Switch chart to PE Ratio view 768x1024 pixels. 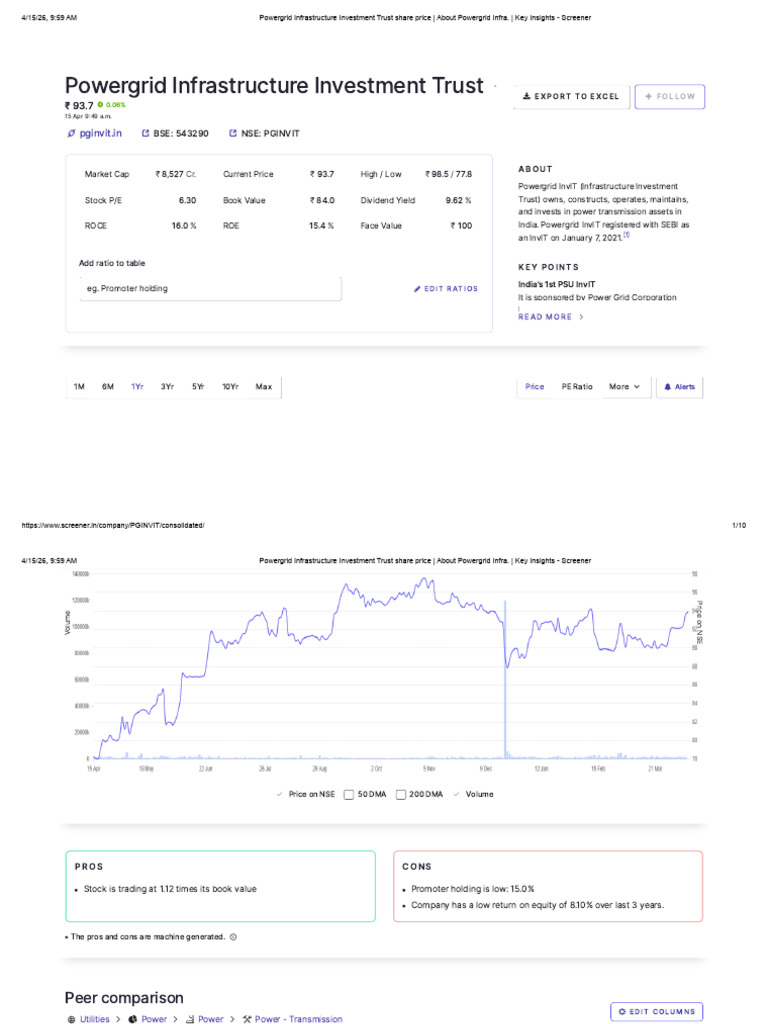tap(577, 387)
